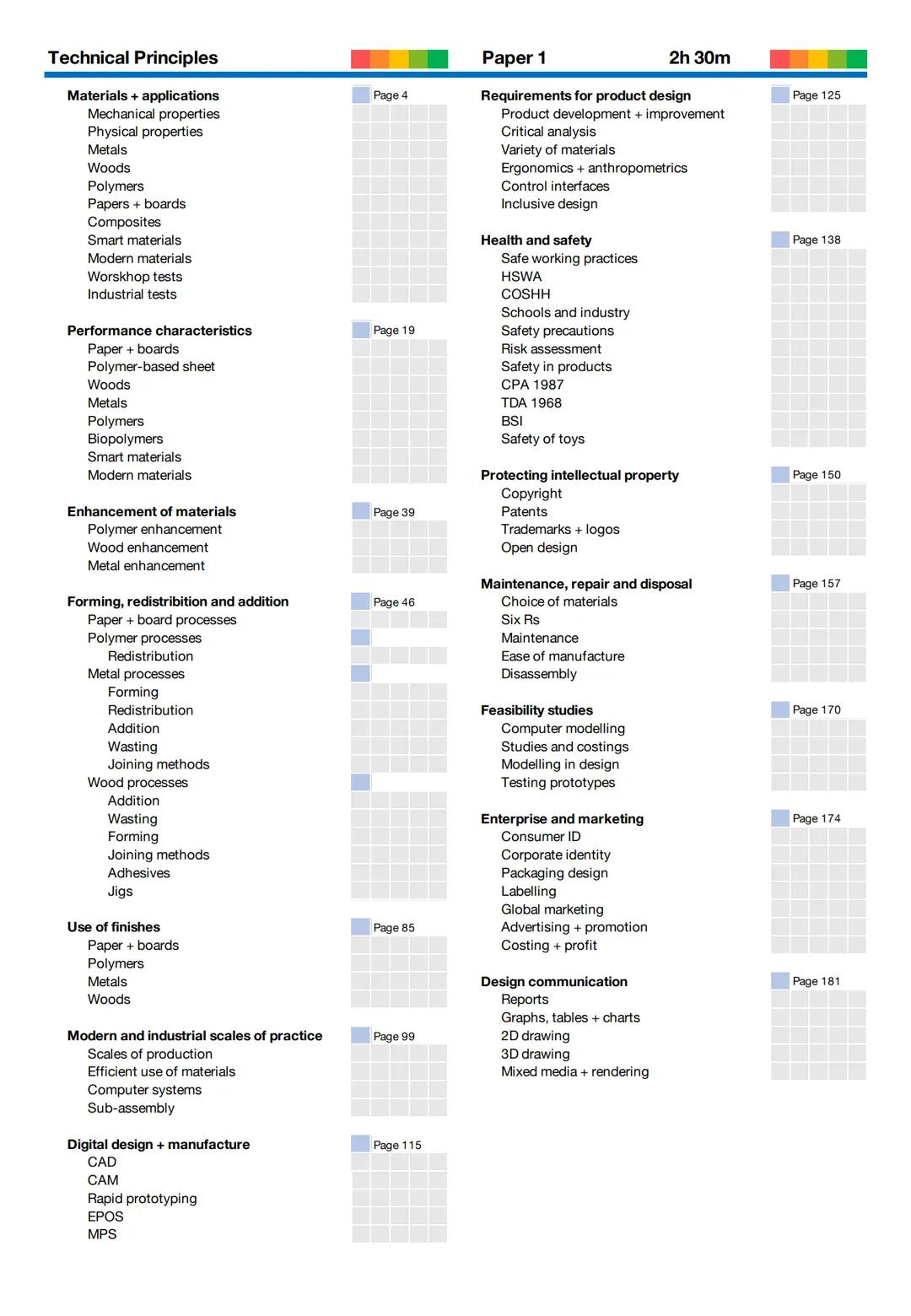Select the Feasibility studies section heading
The width and height of the screenshot is (911, 1316).
click(x=536, y=710)
